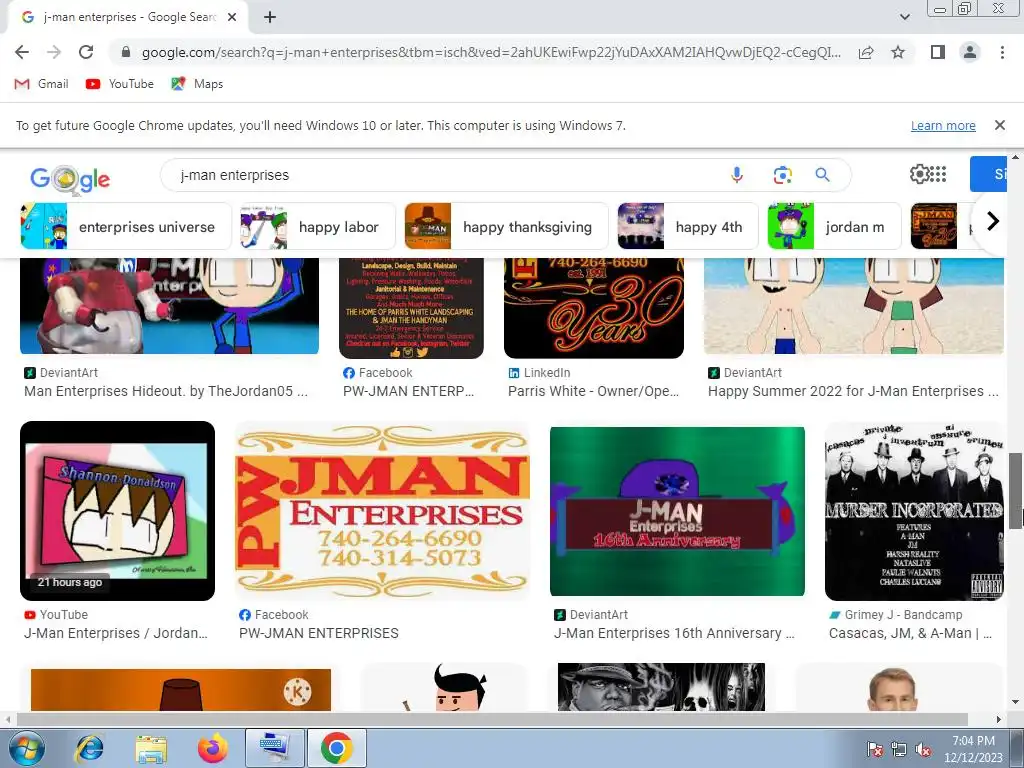Show more suggestion chips with right chevron

pos(993,221)
